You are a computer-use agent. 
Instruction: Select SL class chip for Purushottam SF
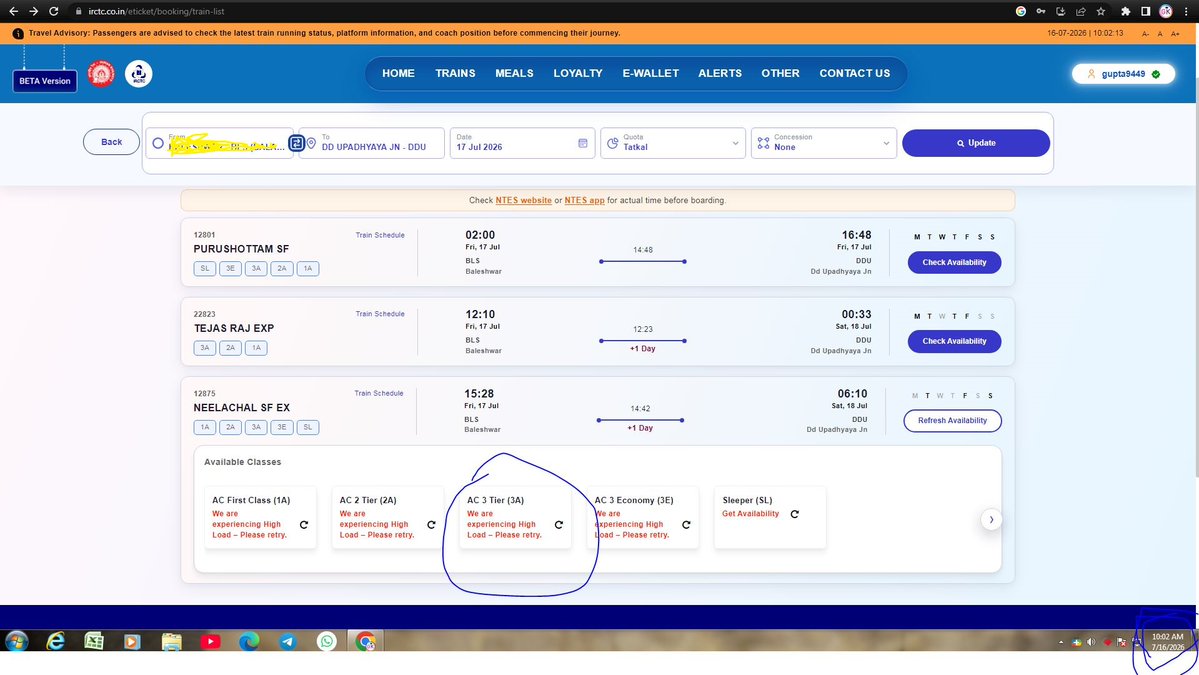point(204,268)
